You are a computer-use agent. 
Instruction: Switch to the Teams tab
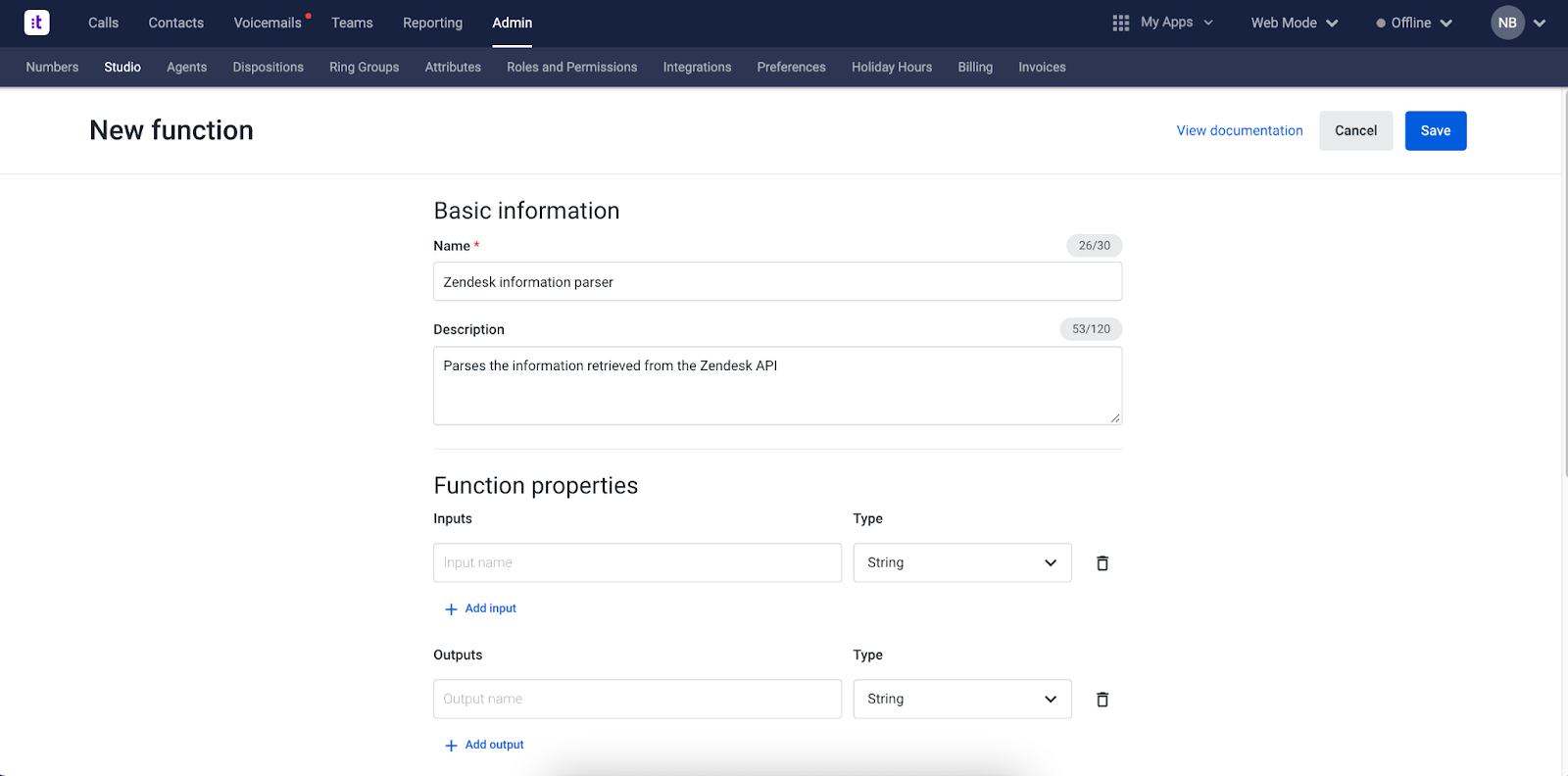(352, 23)
